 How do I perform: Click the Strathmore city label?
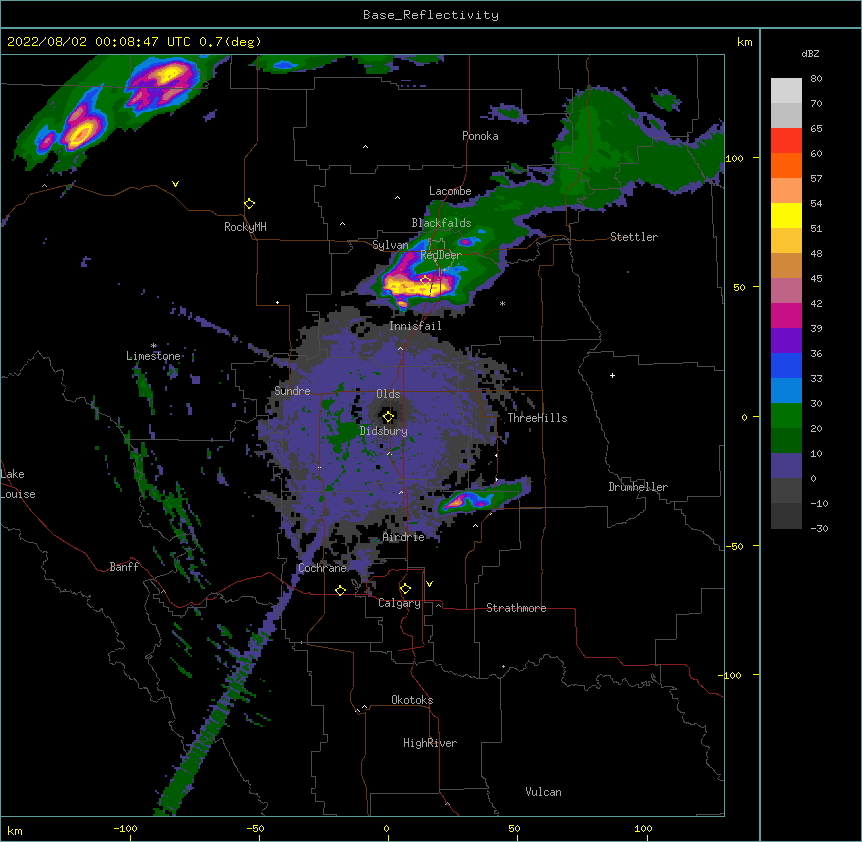516,608
